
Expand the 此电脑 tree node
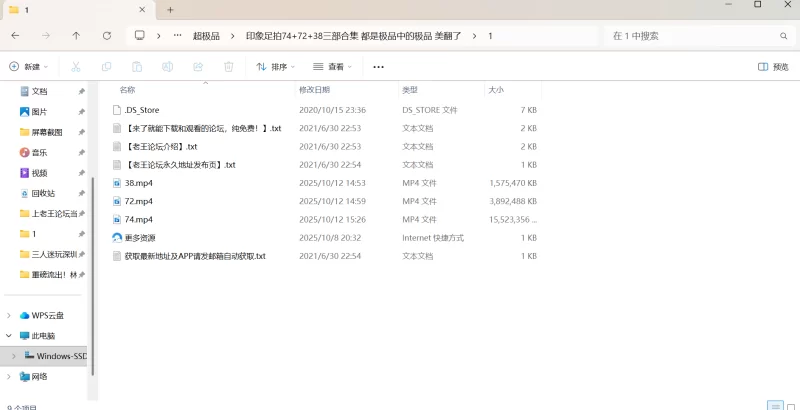pyautogui.click(x=10, y=336)
